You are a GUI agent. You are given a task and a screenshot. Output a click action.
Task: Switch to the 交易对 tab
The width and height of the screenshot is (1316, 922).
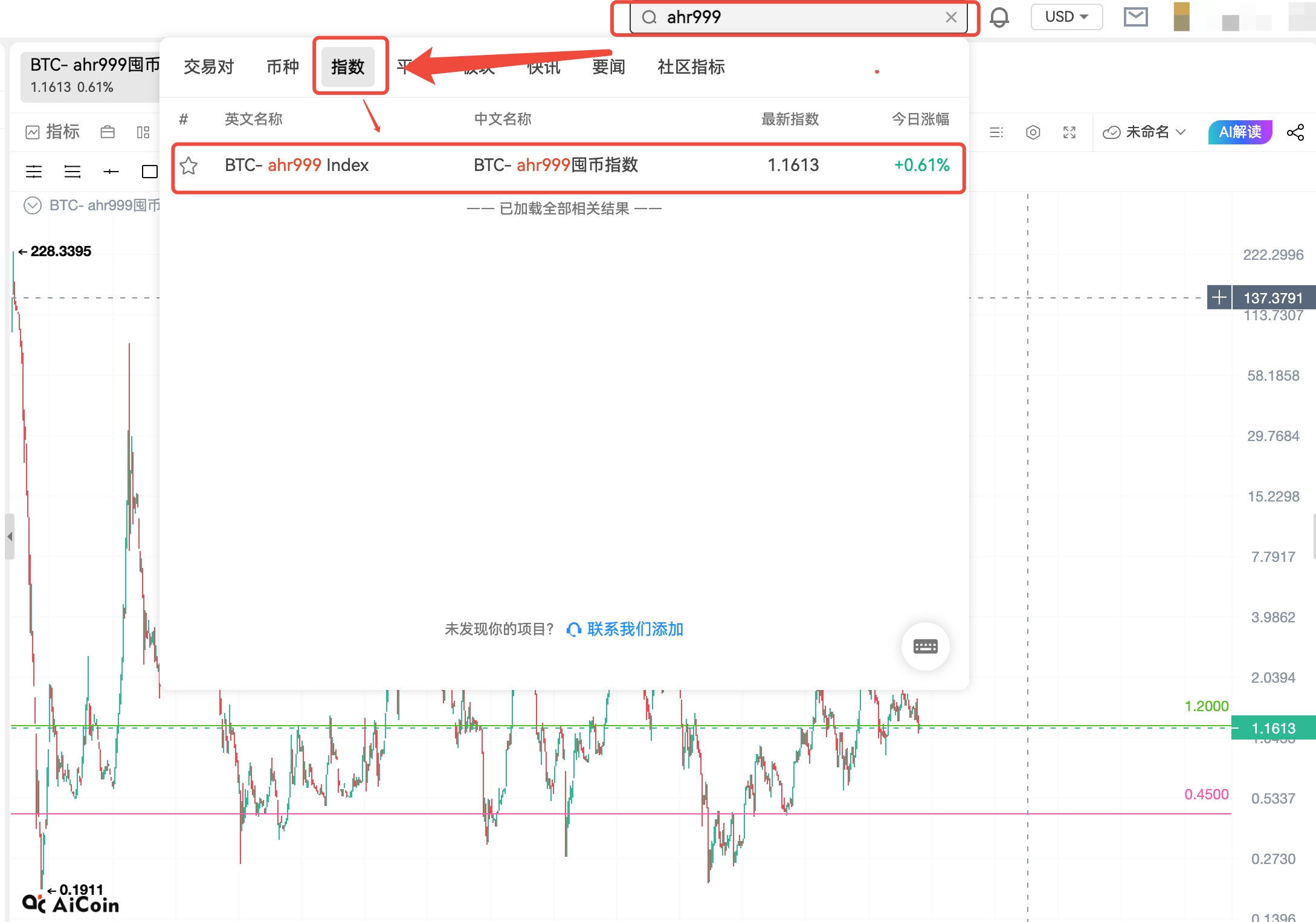[x=208, y=67]
